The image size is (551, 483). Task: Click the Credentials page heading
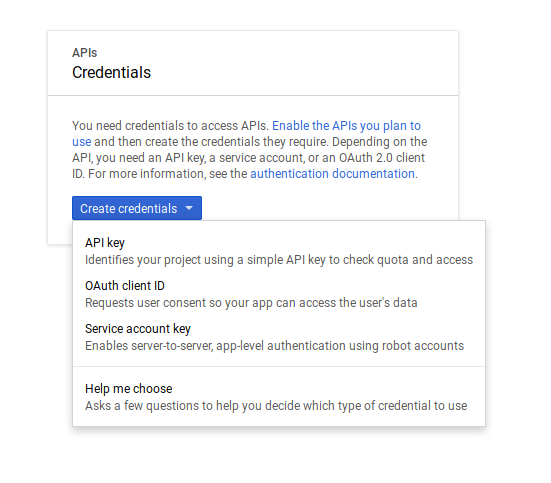point(111,72)
